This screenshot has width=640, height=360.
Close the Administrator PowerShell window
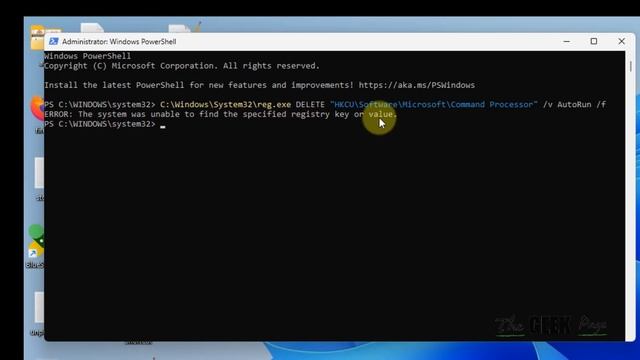(x=621, y=41)
